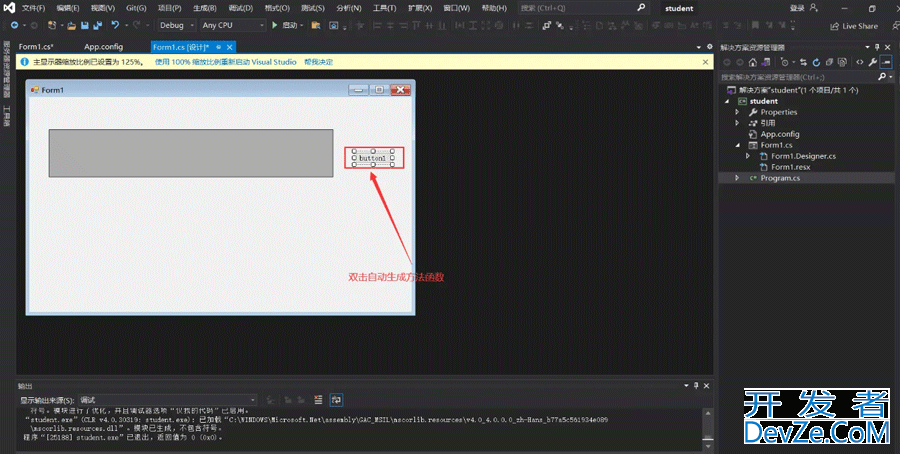
Task: Dismiss the yellow scaling notification bar
Action: 705,62
